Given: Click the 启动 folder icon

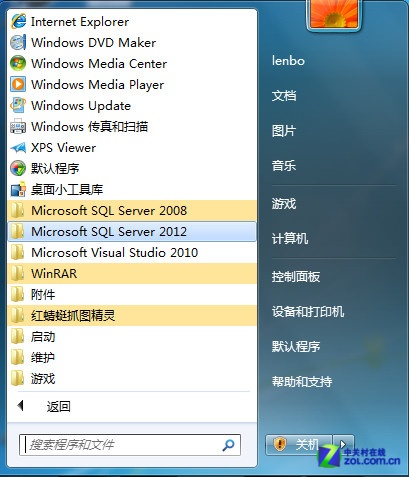Looking at the screenshot, I should (x=17, y=336).
